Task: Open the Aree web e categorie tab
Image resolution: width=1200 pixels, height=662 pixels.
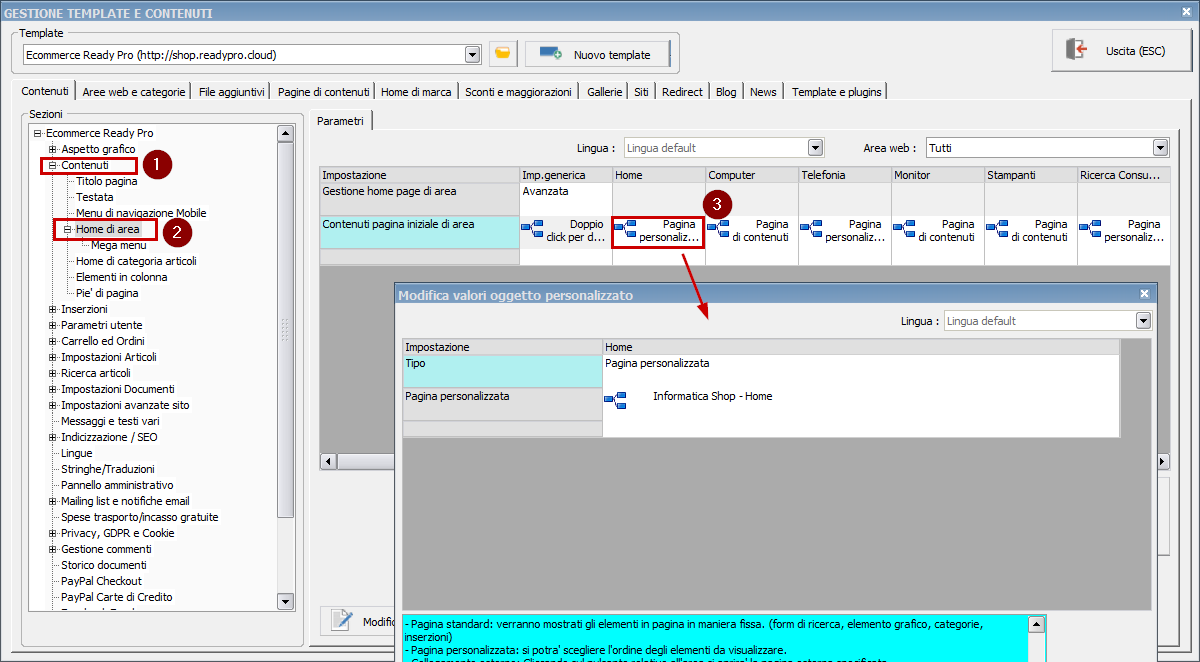Action: (x=134, y=92)
